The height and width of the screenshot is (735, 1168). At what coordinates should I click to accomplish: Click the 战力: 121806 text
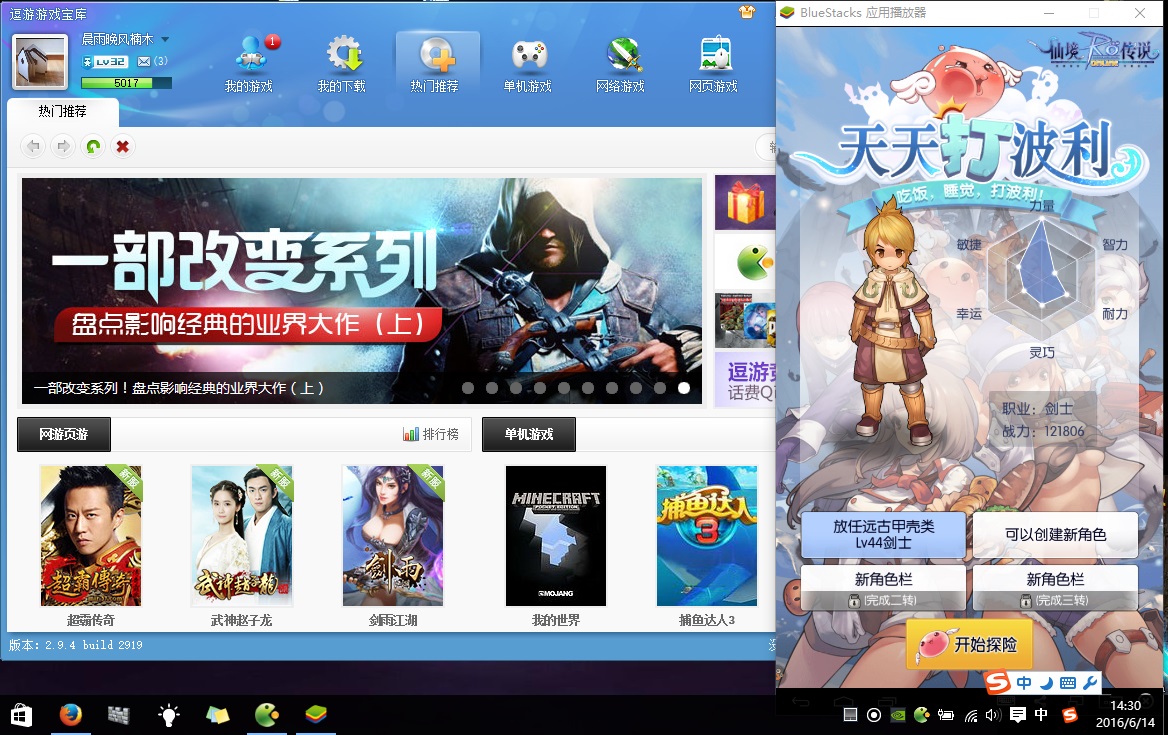1043,431
